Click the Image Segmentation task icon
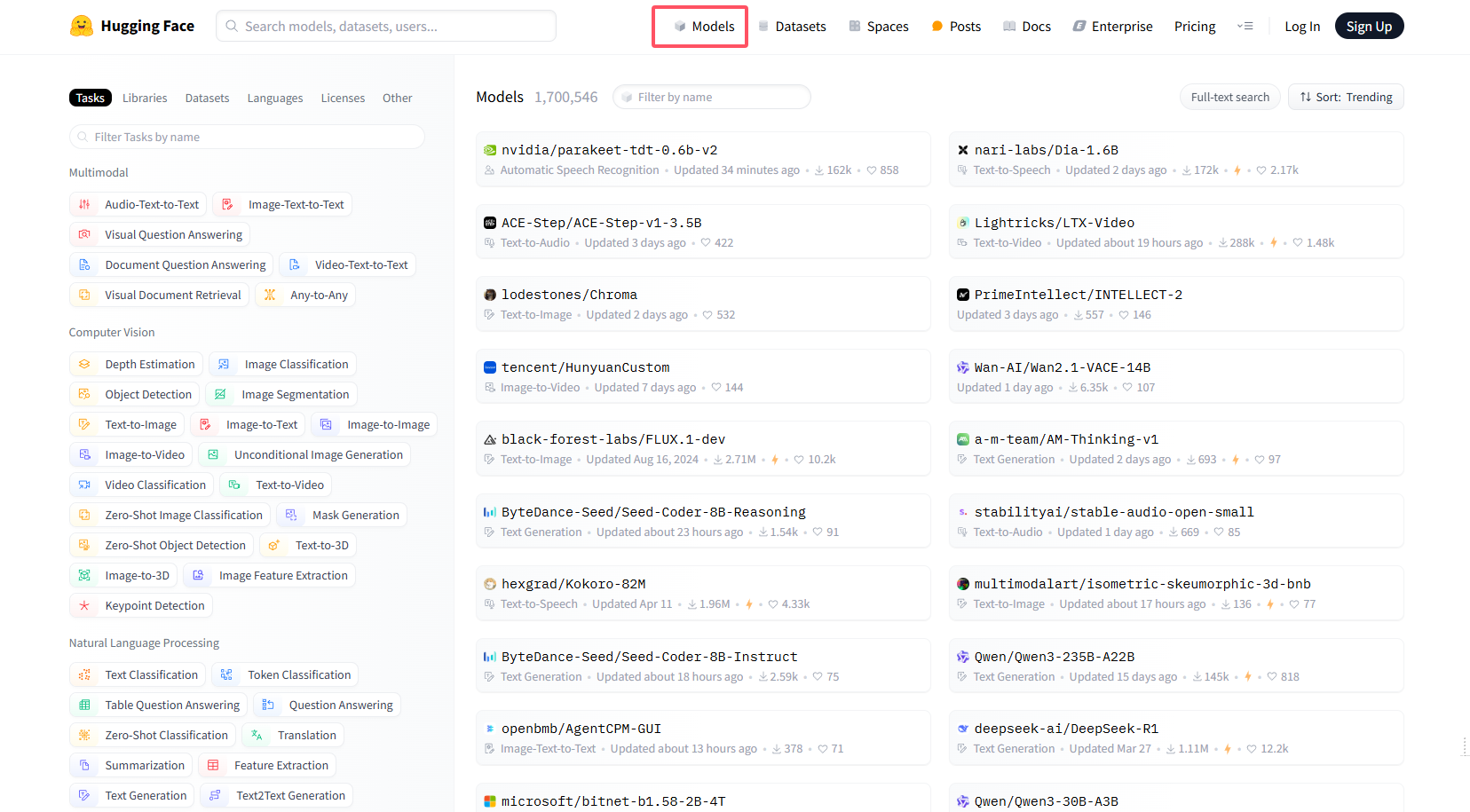 pos(220,394)
